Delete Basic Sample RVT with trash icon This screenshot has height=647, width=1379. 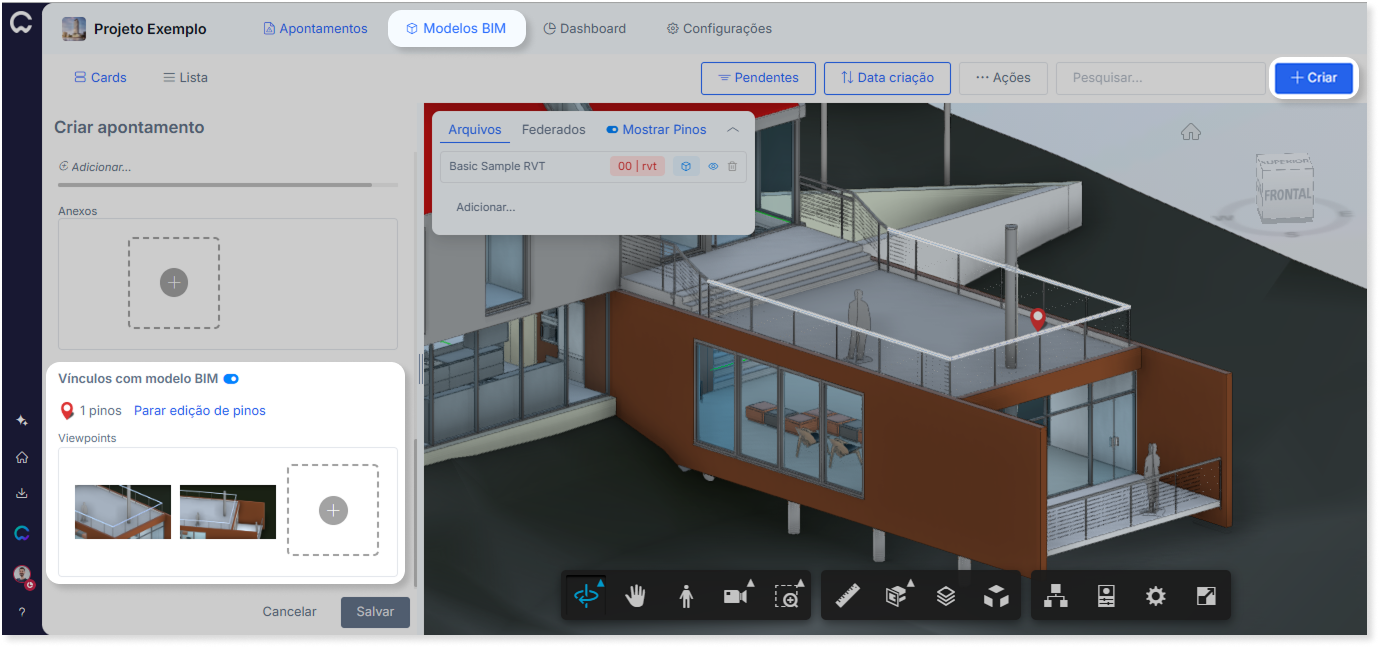pyautogui.click(x=732, y=167)
